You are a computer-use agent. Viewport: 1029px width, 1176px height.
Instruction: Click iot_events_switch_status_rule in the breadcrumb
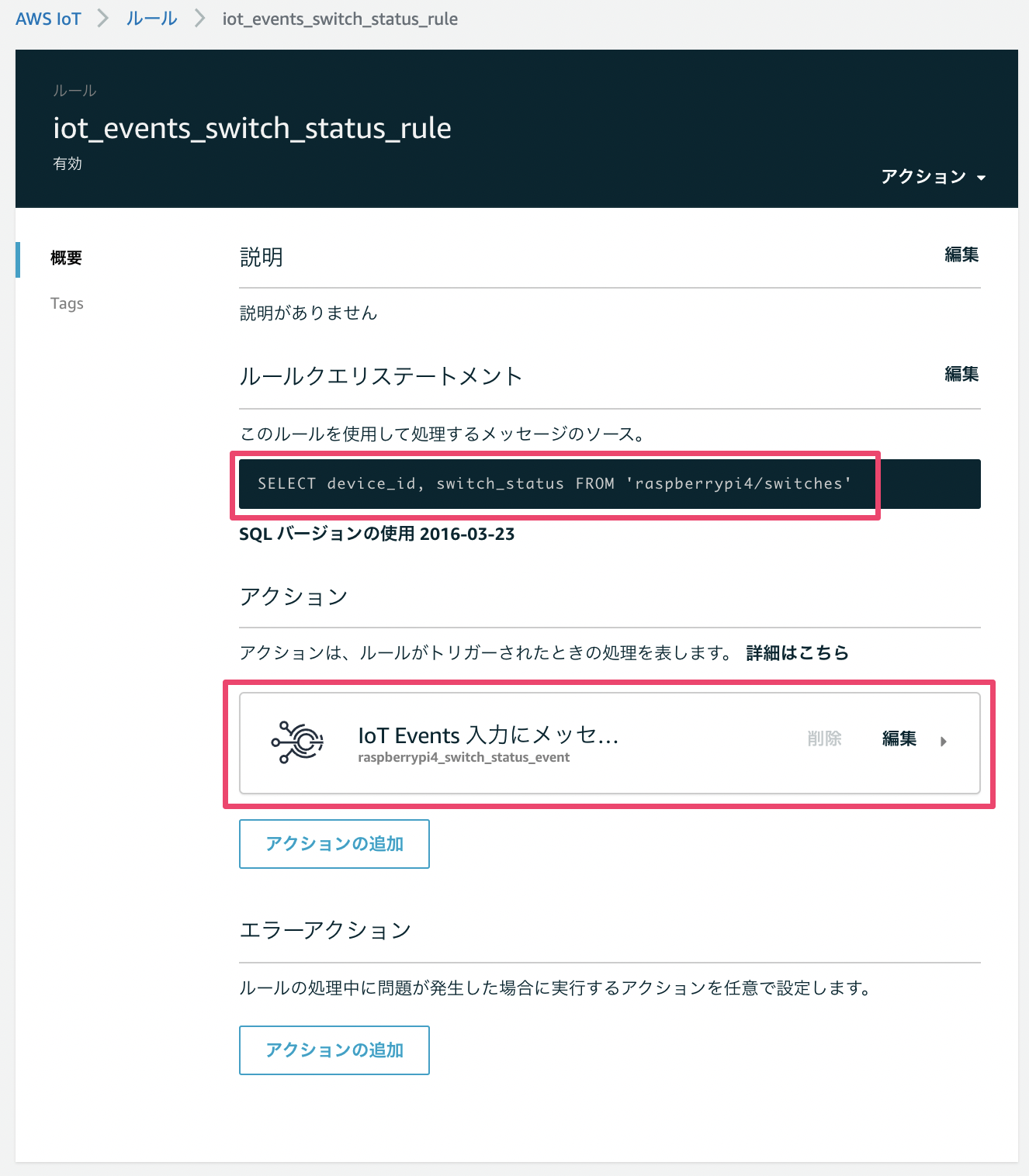click(340, 19)
